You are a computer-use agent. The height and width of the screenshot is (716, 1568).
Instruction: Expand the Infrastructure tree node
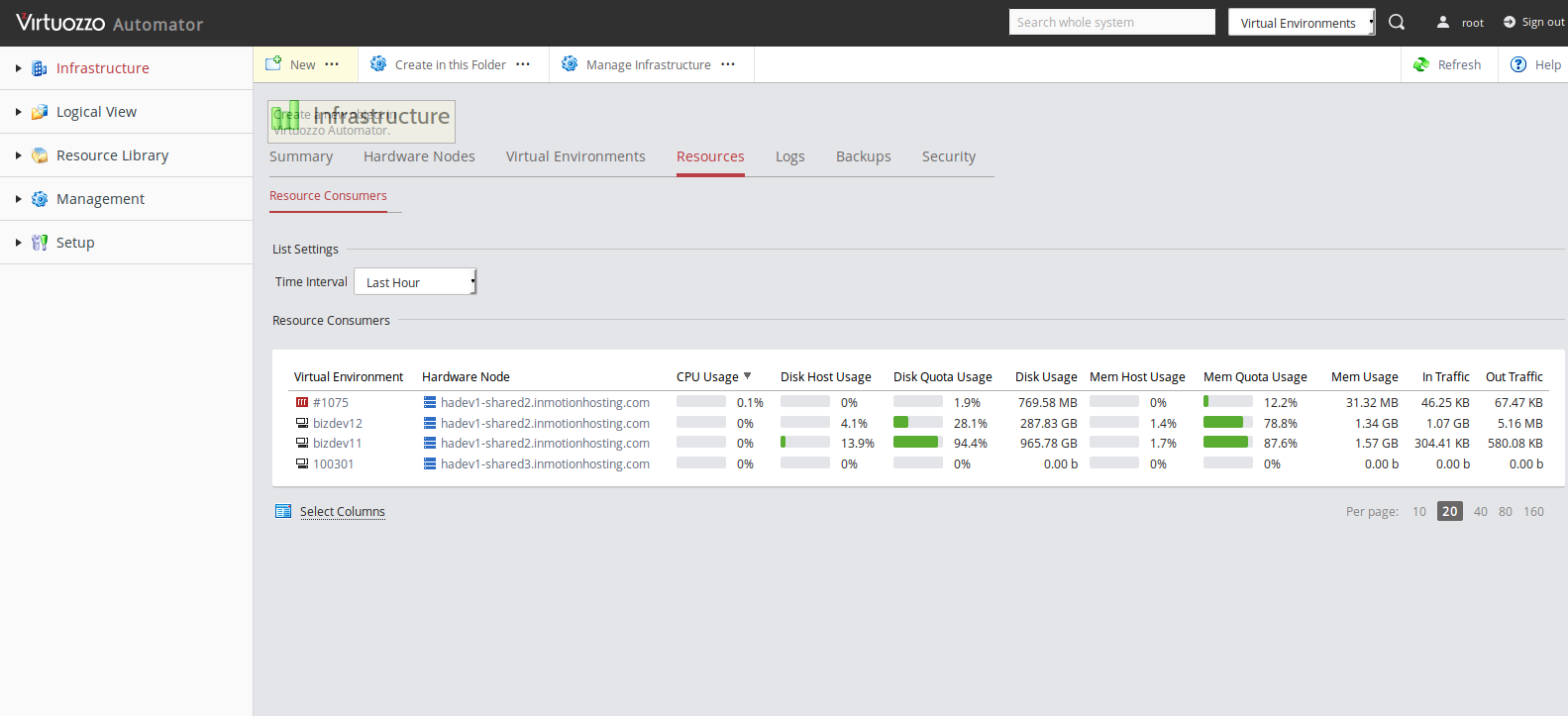(18, 68)
